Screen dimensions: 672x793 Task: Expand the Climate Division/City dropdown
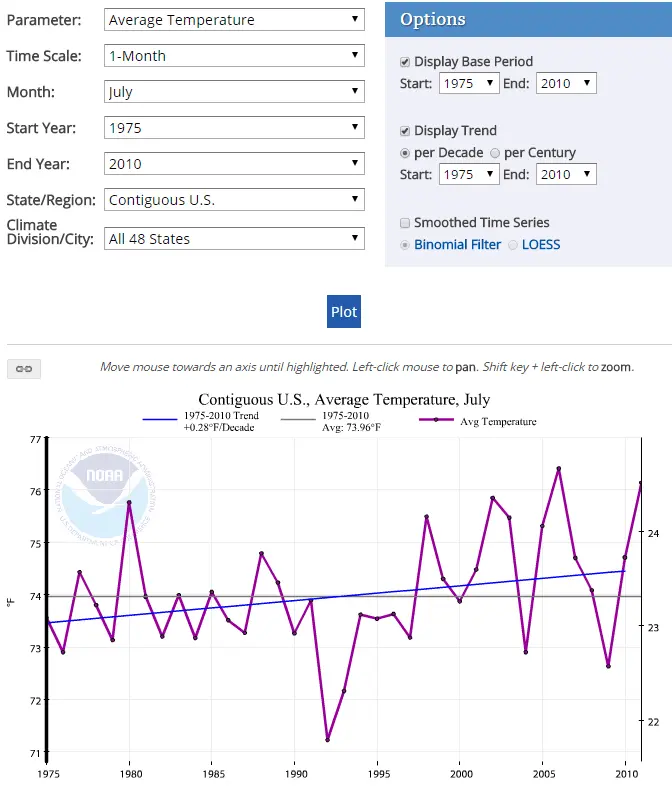pyautogui.click(x=234, y=239)
